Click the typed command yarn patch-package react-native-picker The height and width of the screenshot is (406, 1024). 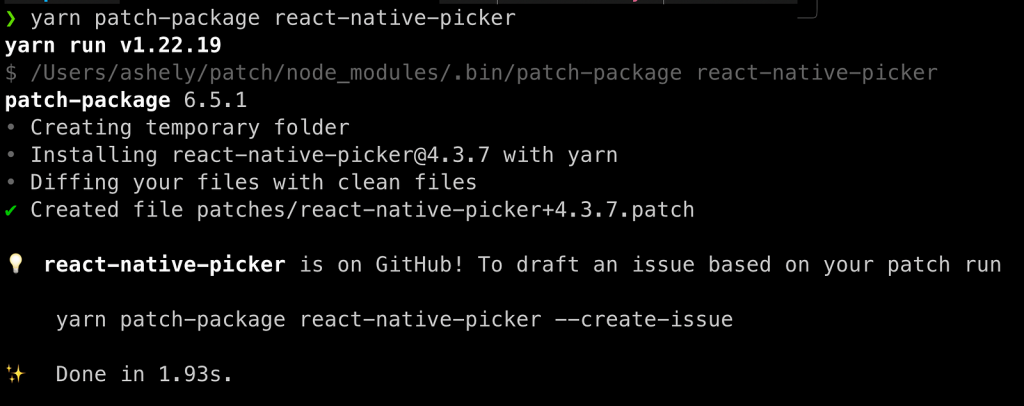pos(273,19)
